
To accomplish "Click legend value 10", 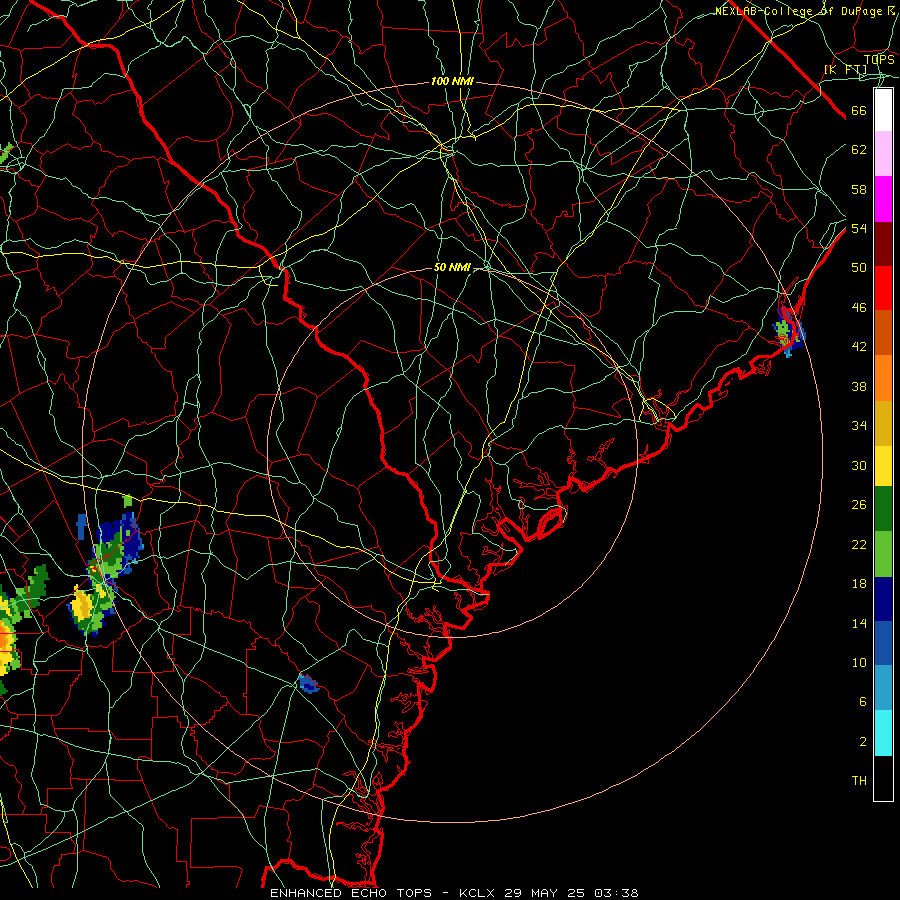I will [859, 663].
